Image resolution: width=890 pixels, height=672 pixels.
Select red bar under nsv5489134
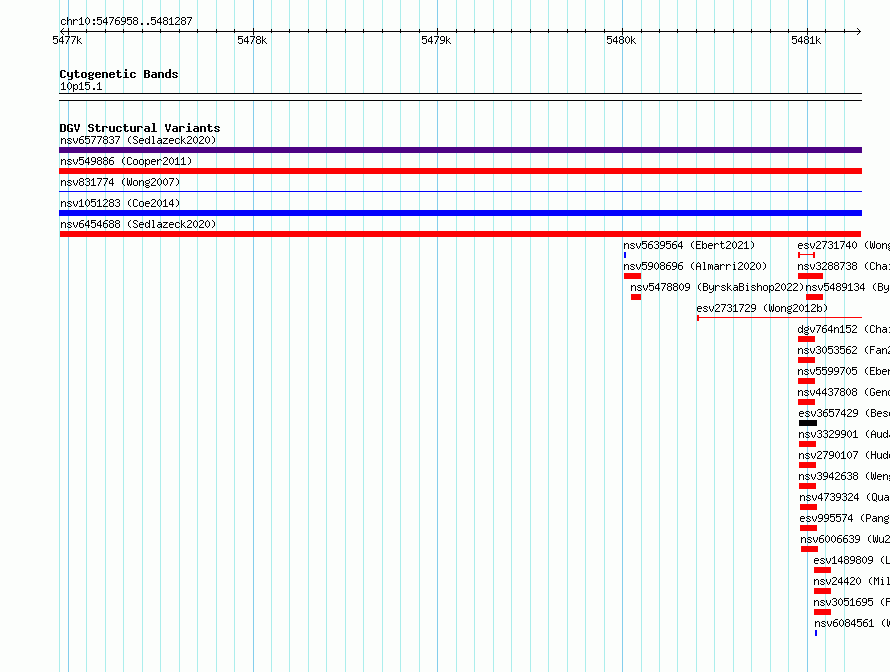815,297
